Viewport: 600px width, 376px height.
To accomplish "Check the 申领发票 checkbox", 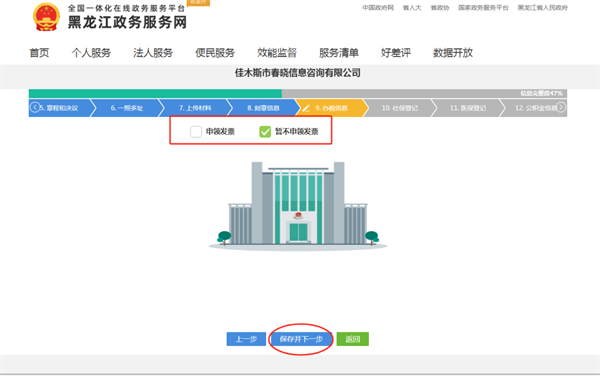I will pyautogui.click(x=196, y=132).
